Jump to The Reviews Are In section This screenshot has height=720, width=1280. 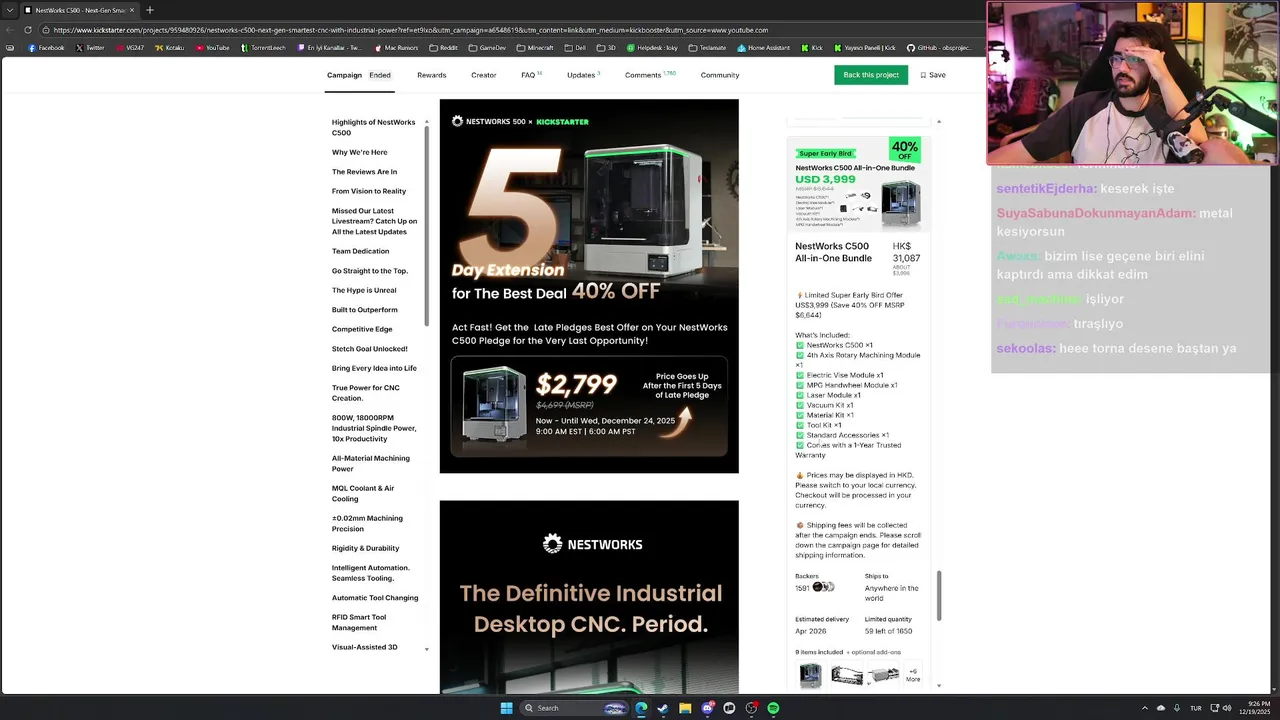[364, 172]
